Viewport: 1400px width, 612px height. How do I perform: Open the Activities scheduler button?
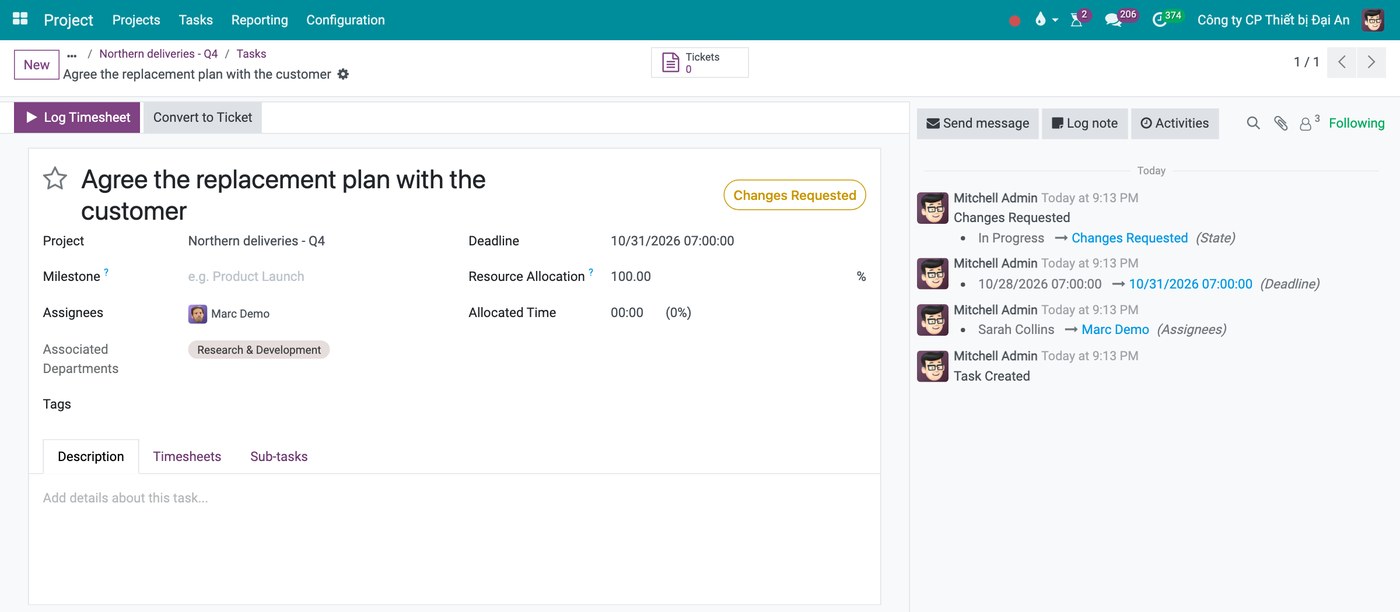(1174, 123)
